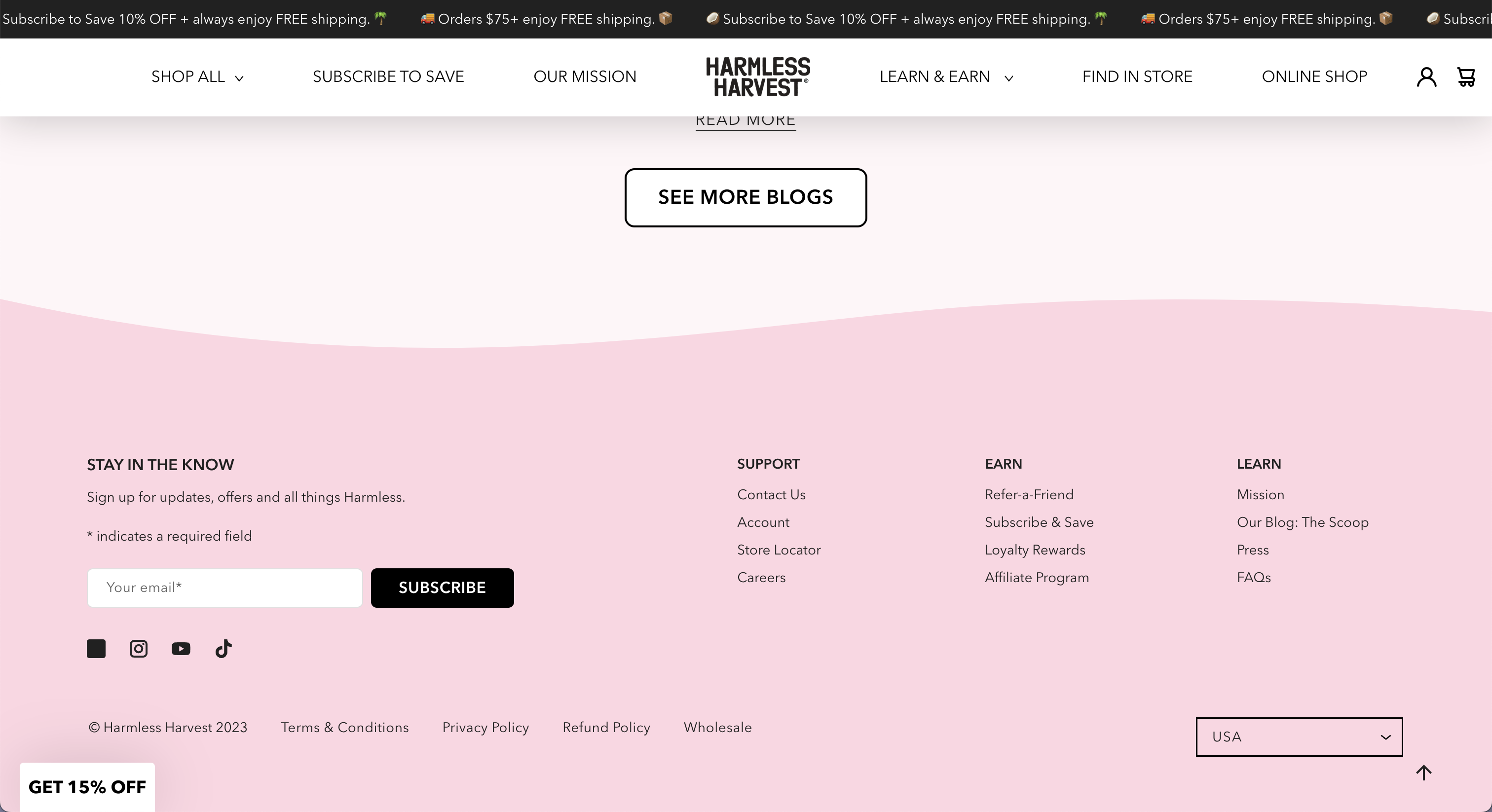Expand the LEARN & EARN menu
Viewport: 1492px width, 812px height.
click(946, 77)
